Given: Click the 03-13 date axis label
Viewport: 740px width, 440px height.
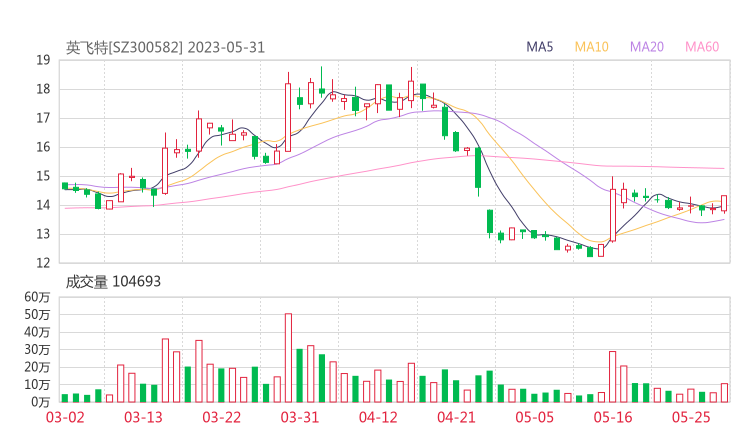Looking at the screenshot, I should pos(143,417).
